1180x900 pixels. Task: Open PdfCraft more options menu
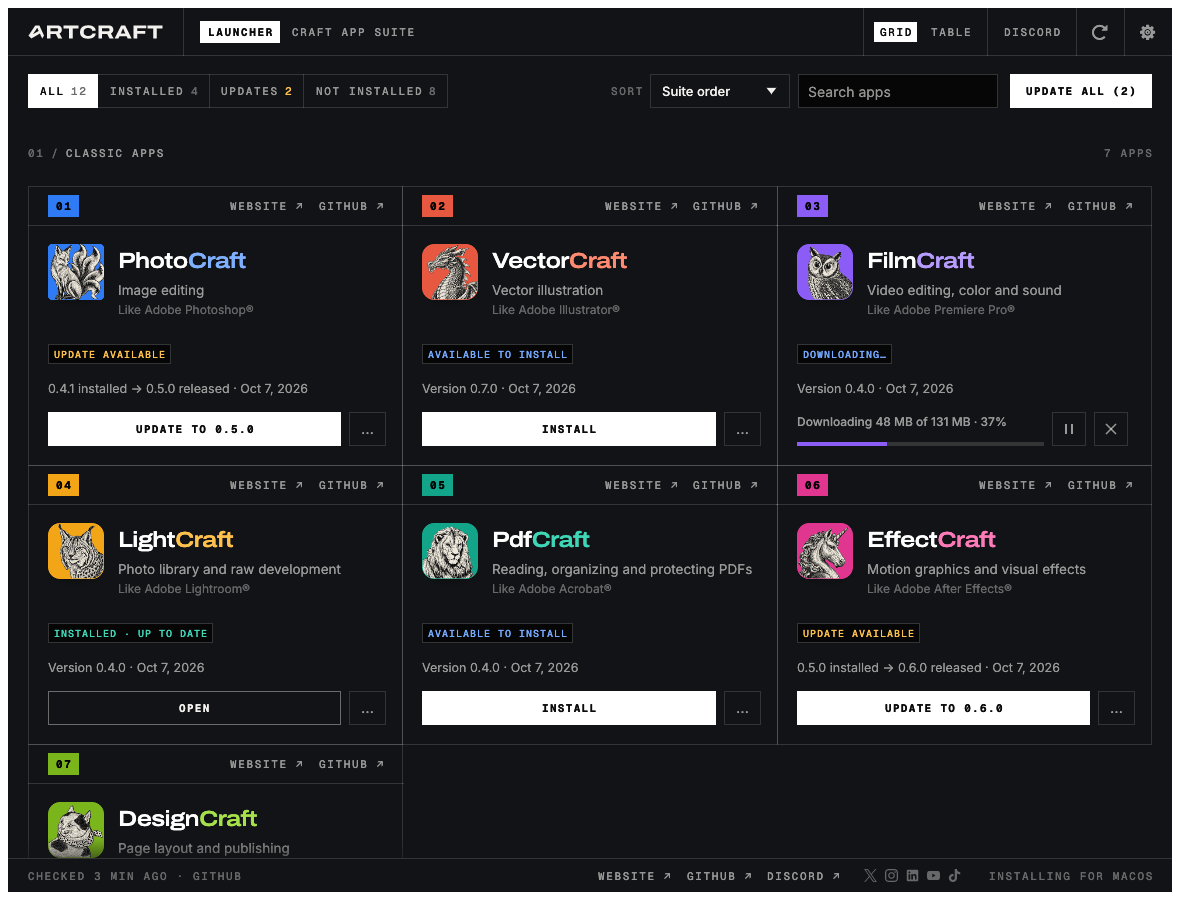(742, 708)
